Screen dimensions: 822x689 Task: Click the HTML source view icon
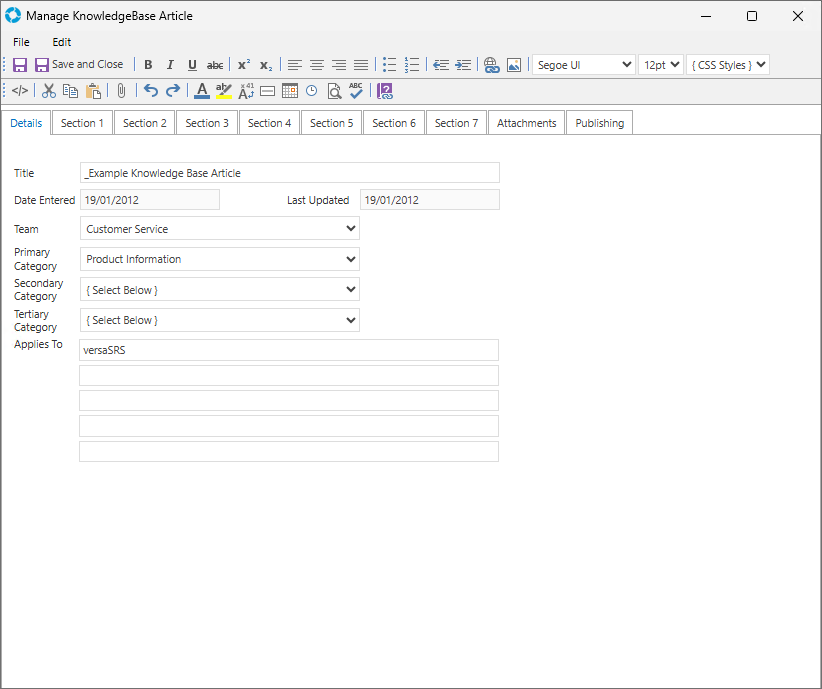[20, 91]
